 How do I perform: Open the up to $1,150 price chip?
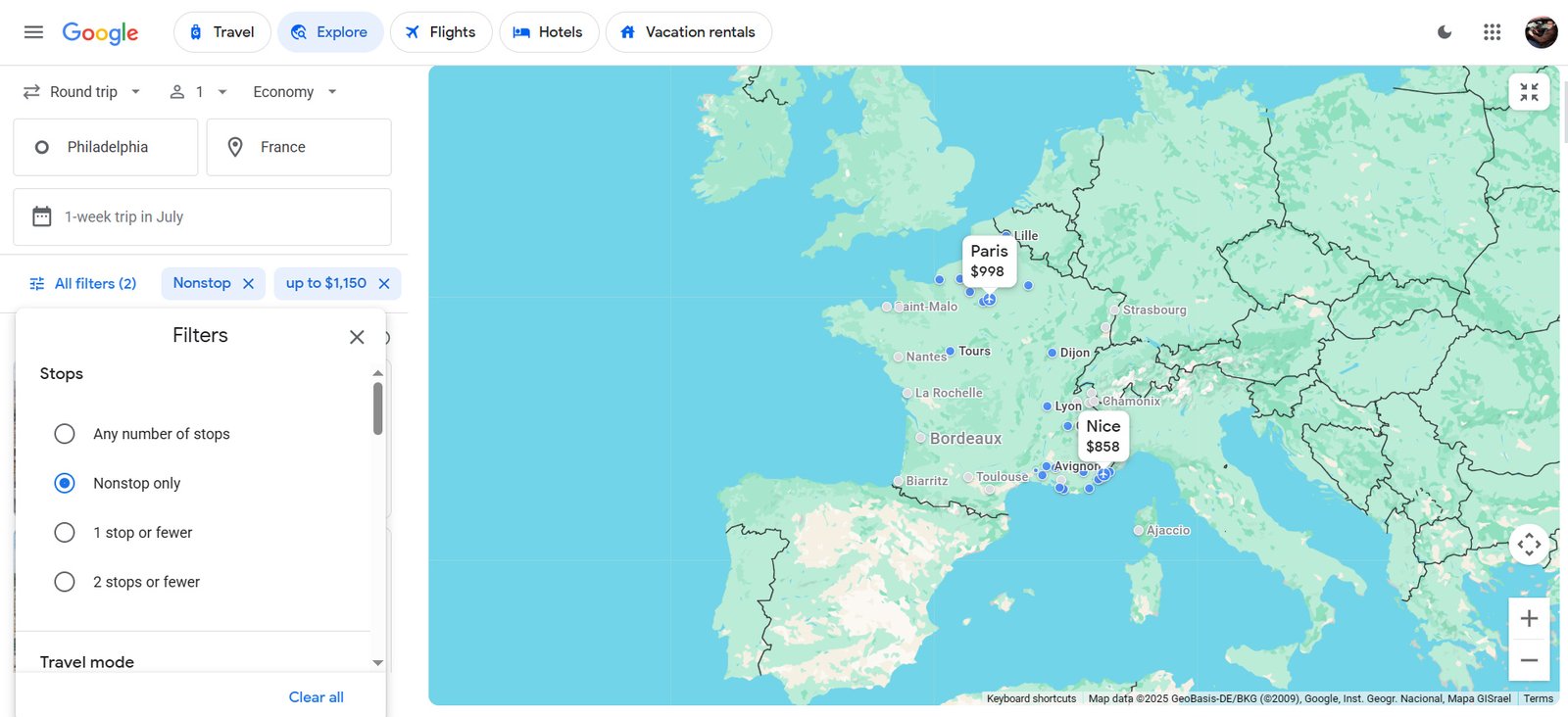click(326, 283)
